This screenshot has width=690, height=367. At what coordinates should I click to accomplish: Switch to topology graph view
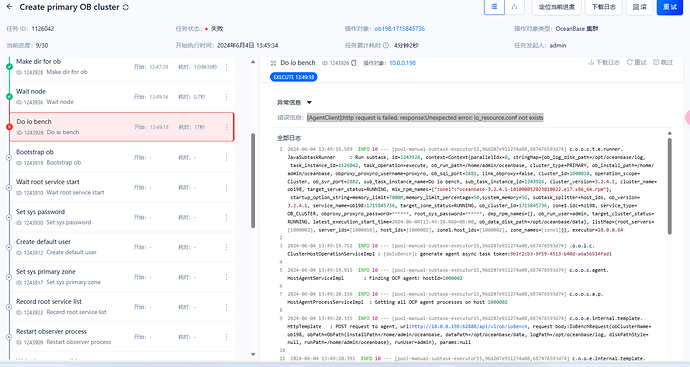[x=514, y=7]
